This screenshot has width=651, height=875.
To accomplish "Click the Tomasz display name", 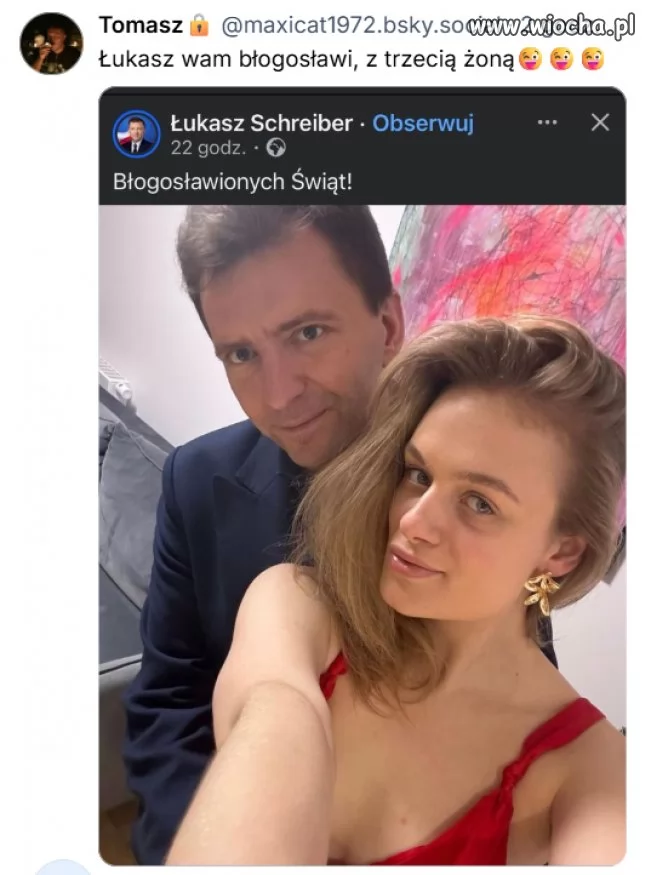I will [x=140, y=25].
